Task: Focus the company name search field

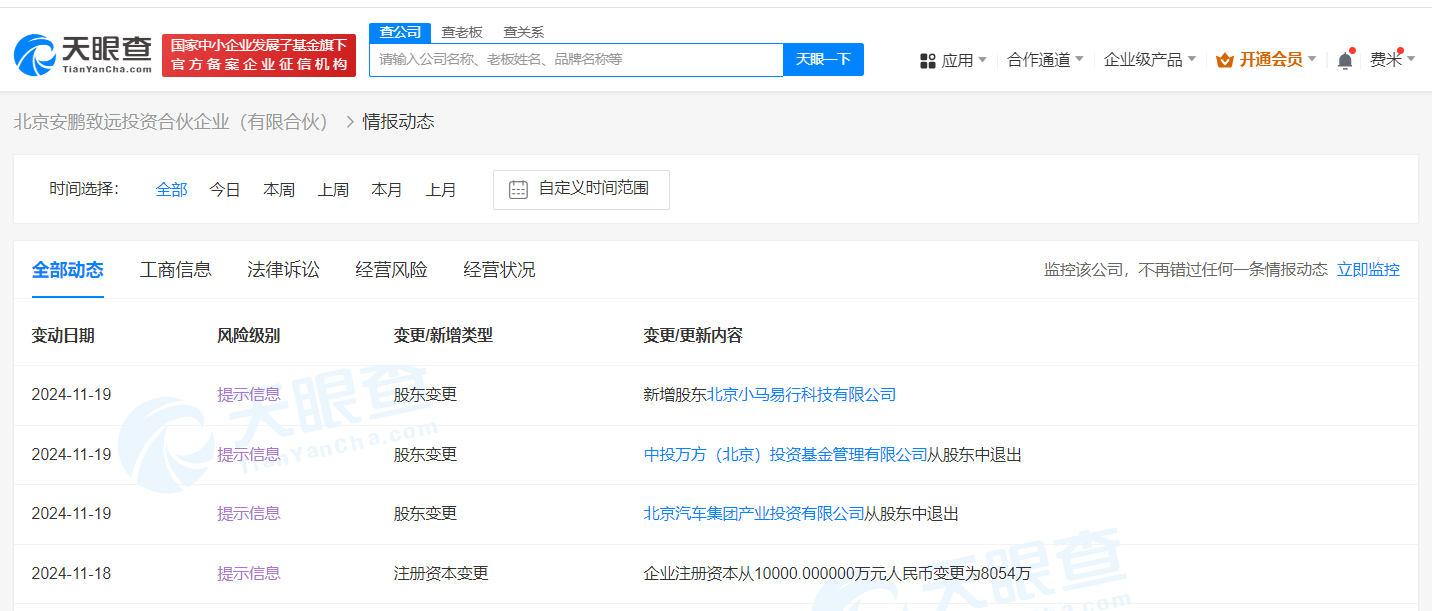Action: pos(576,60)
